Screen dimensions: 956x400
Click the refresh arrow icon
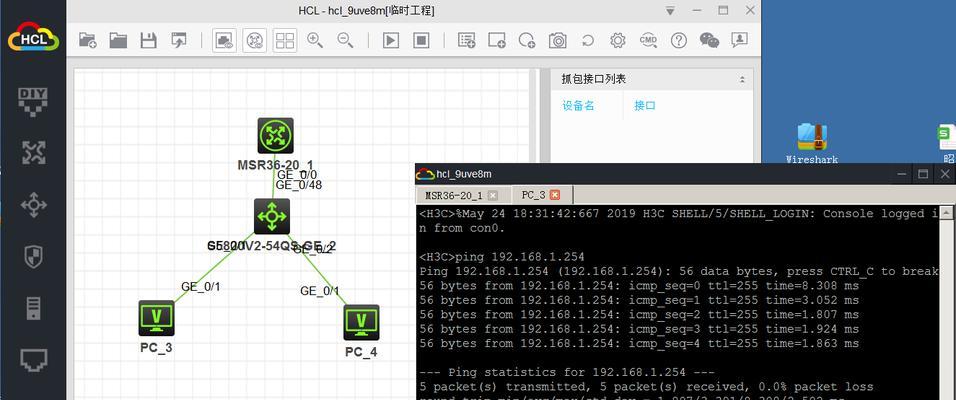pyautogui.click(x=588, y=41)
